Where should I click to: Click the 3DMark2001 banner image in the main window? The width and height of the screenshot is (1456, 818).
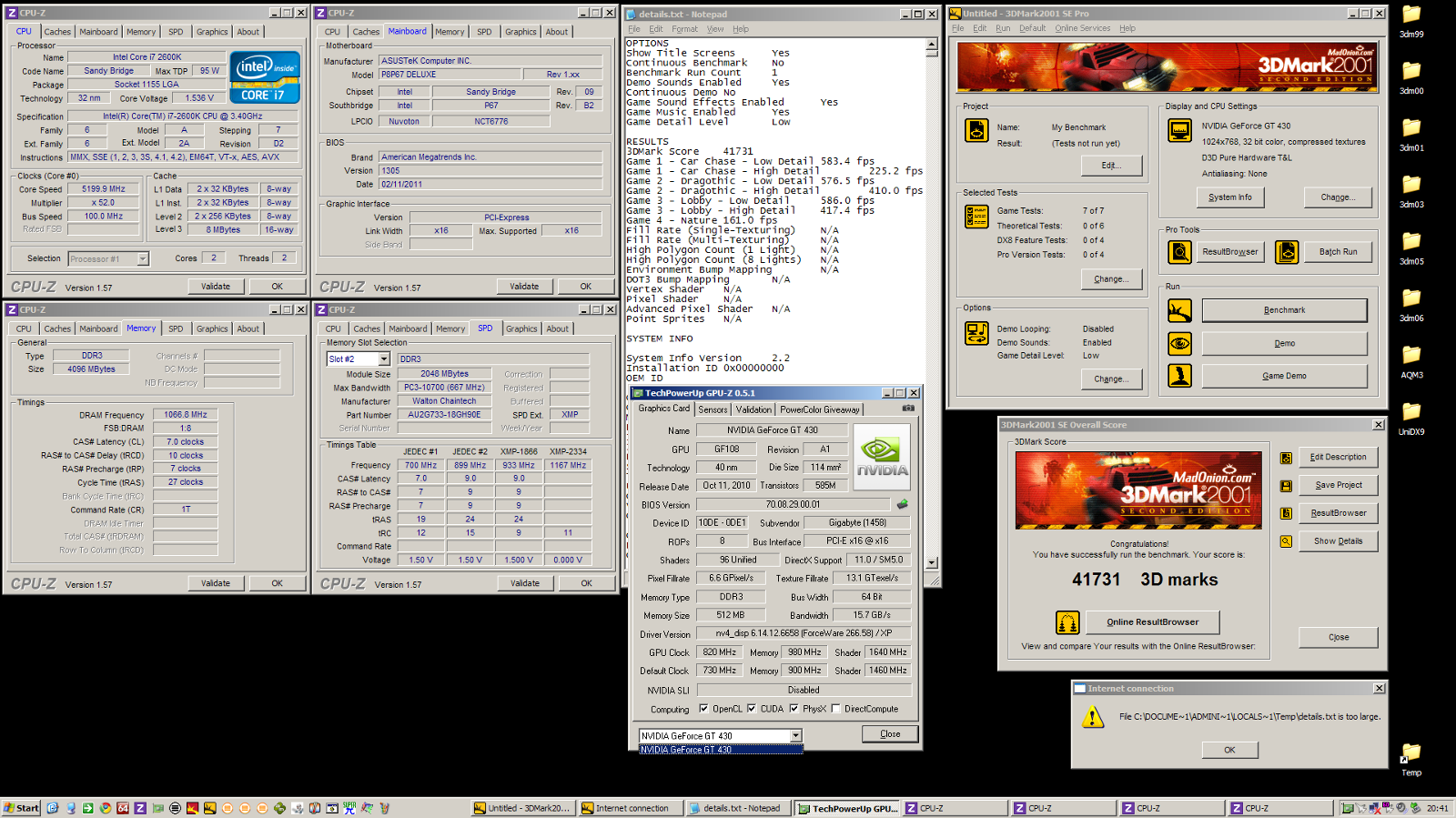(x=1167, y=66)
